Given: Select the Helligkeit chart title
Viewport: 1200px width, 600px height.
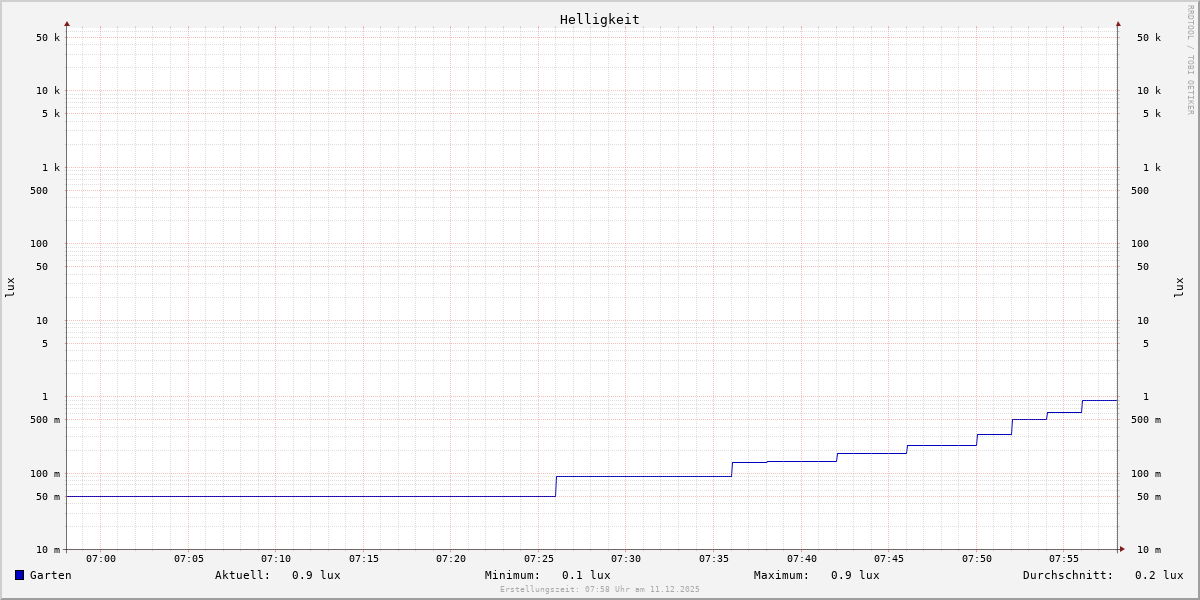Looking at the screenshot, I should pos(600,19).
